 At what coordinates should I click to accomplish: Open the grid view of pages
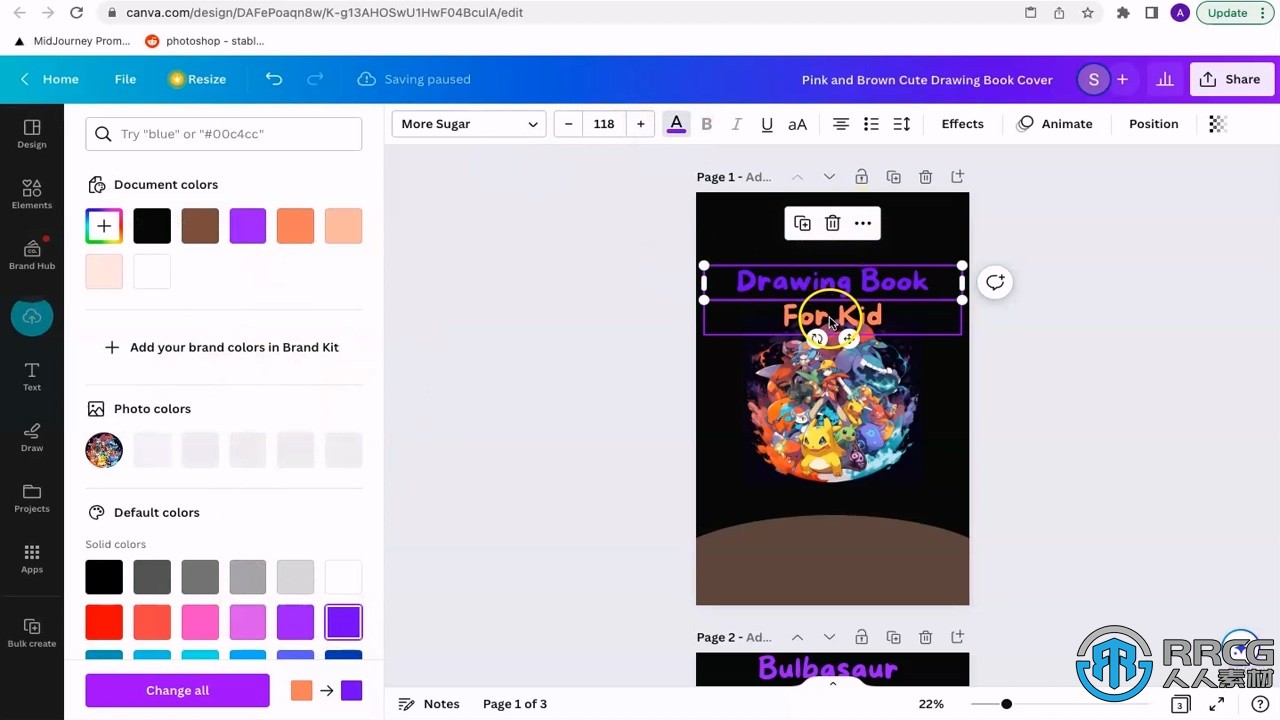[x=1180, y=704]
